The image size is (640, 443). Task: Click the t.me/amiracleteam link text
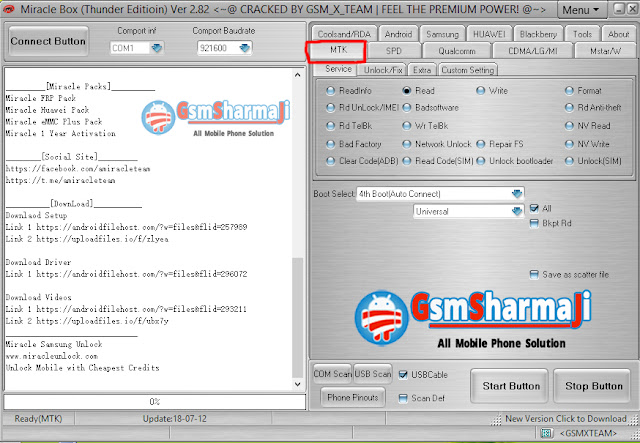pyautogui.click(x=60, y=180)
